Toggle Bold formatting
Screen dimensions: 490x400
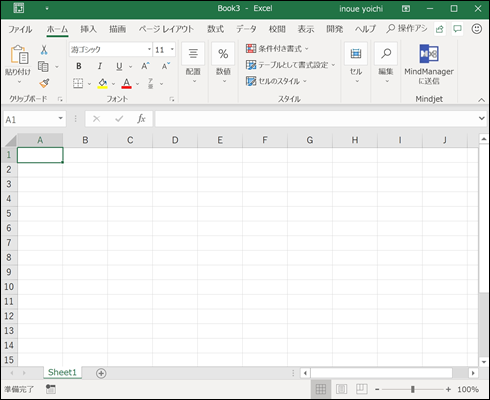(79, 66)
